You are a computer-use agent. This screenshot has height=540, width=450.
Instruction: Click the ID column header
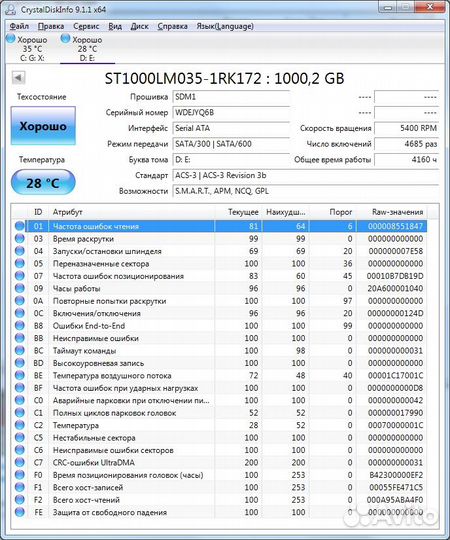38,212
